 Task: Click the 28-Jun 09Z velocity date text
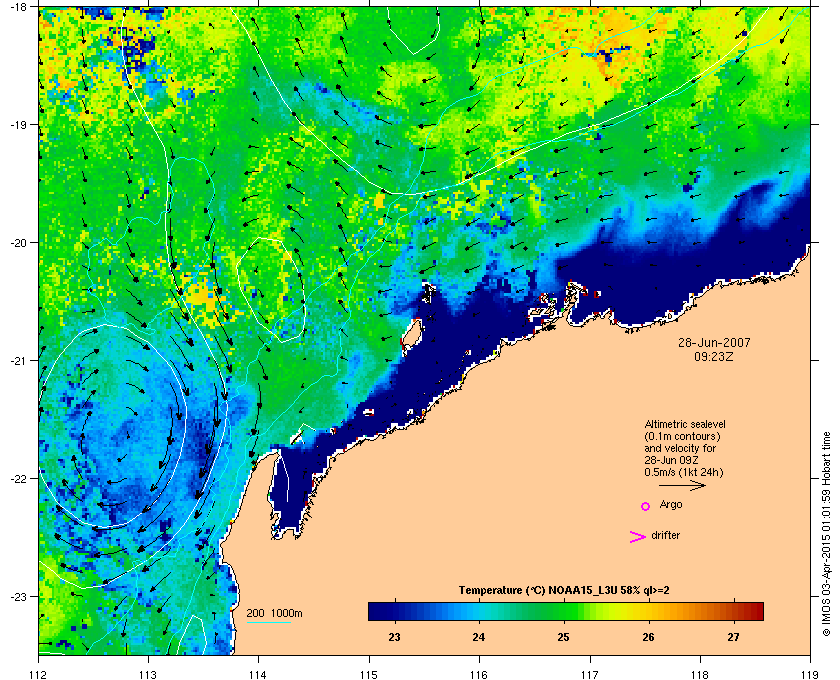(671, 460)
